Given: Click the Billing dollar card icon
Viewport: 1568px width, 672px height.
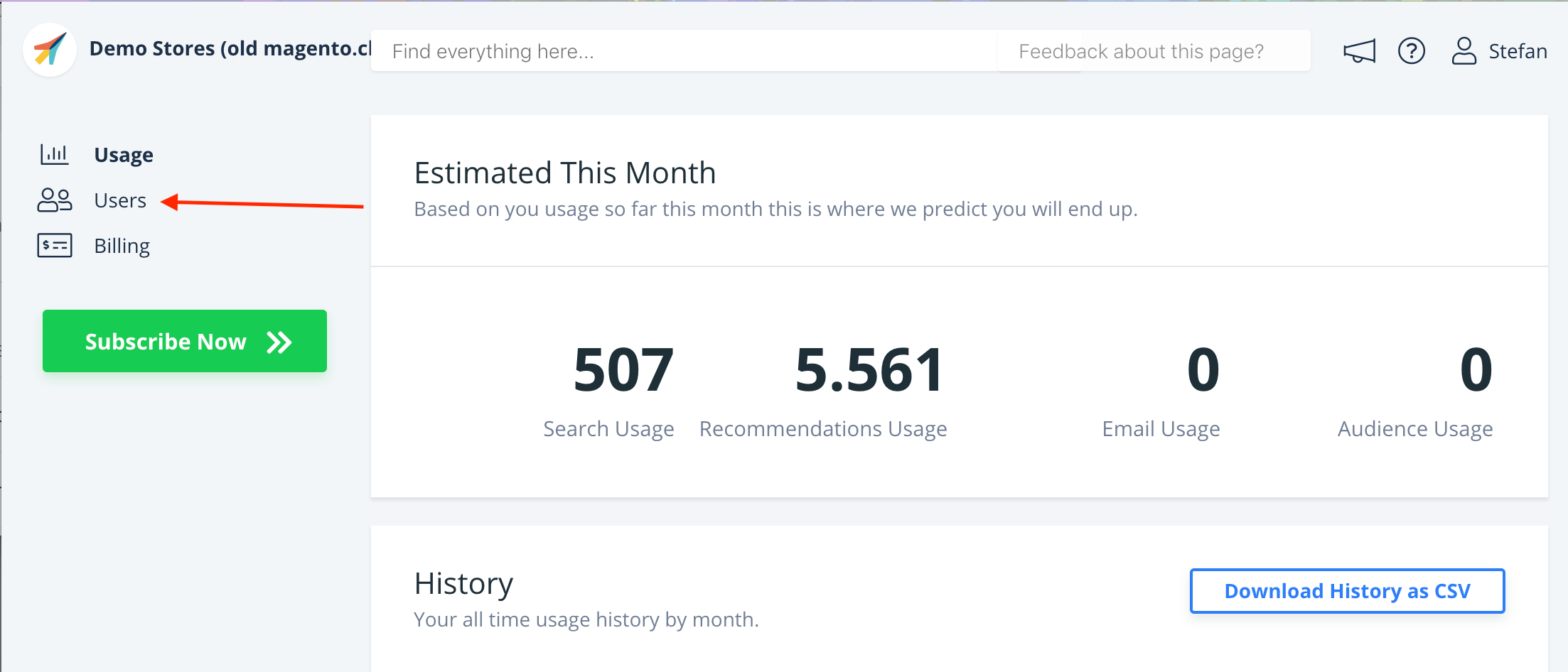Looking at the screenshot, I should 55,246.
